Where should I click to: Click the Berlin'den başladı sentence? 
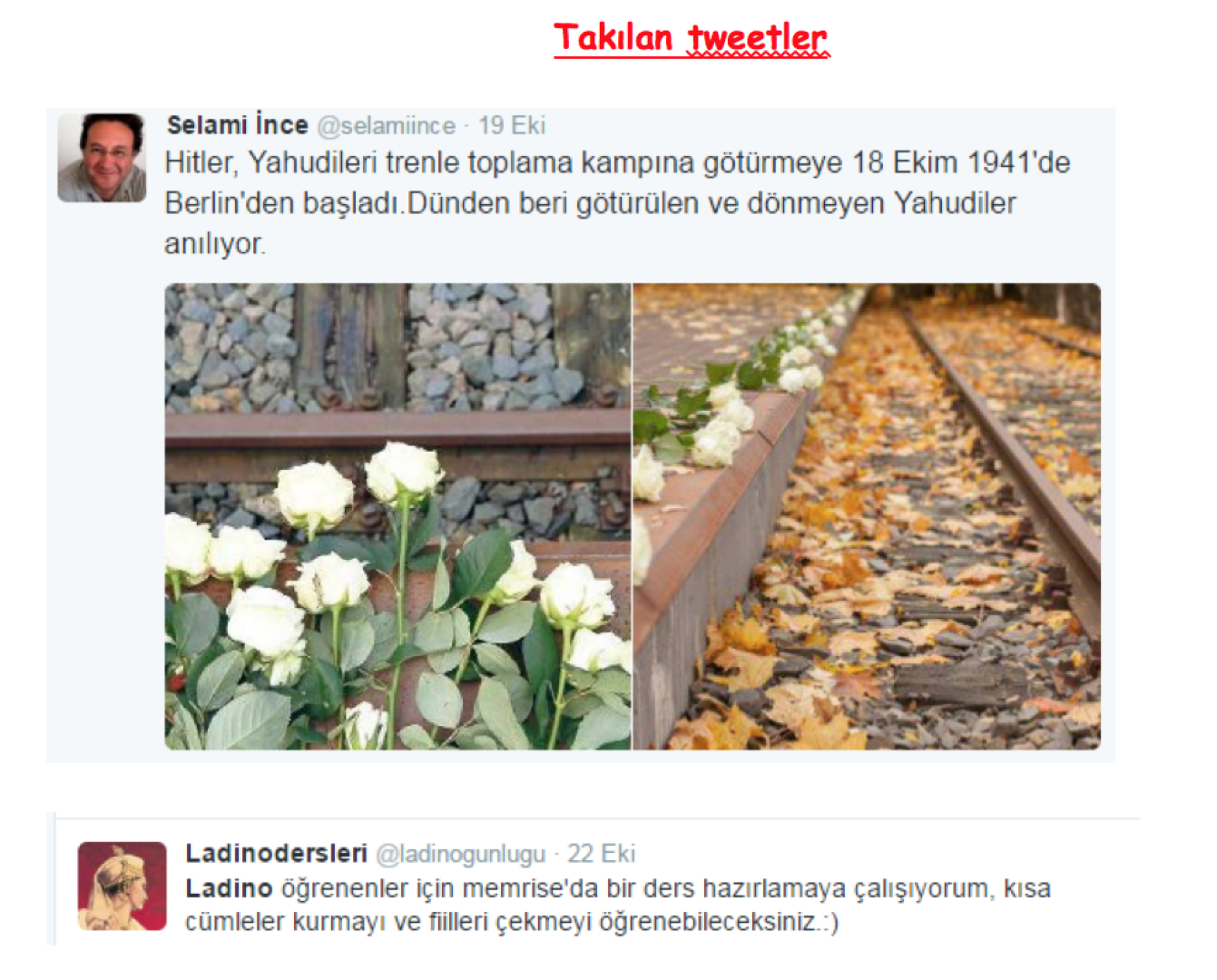coord(284,203)
